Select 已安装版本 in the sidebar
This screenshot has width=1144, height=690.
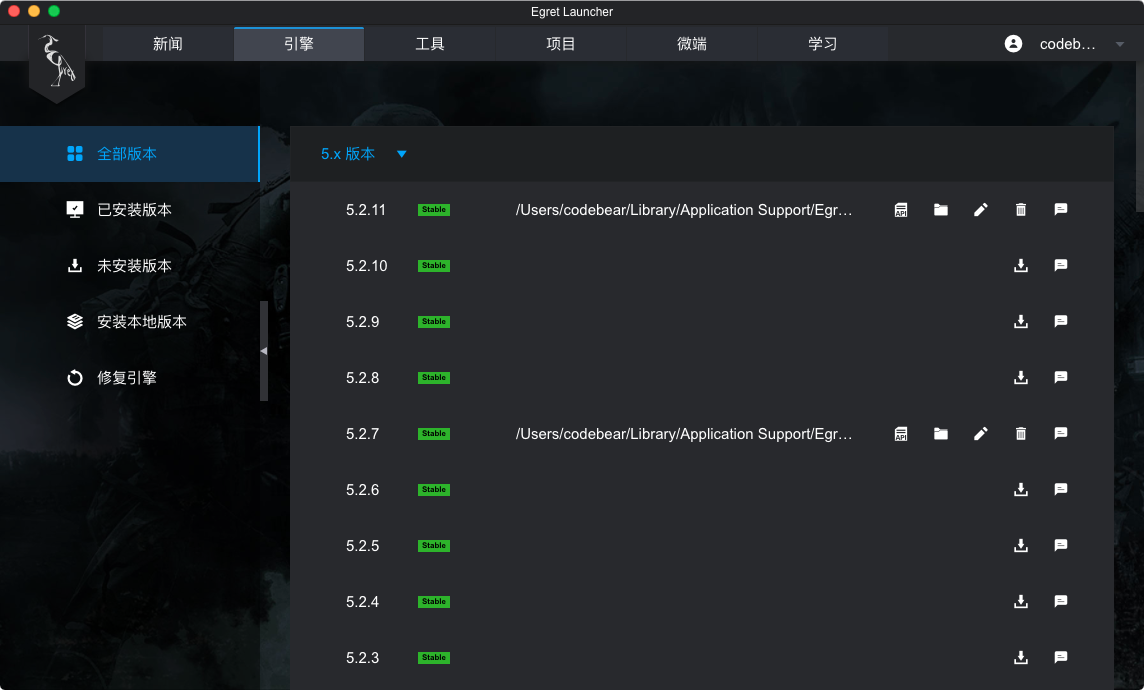tap(130, 210)
